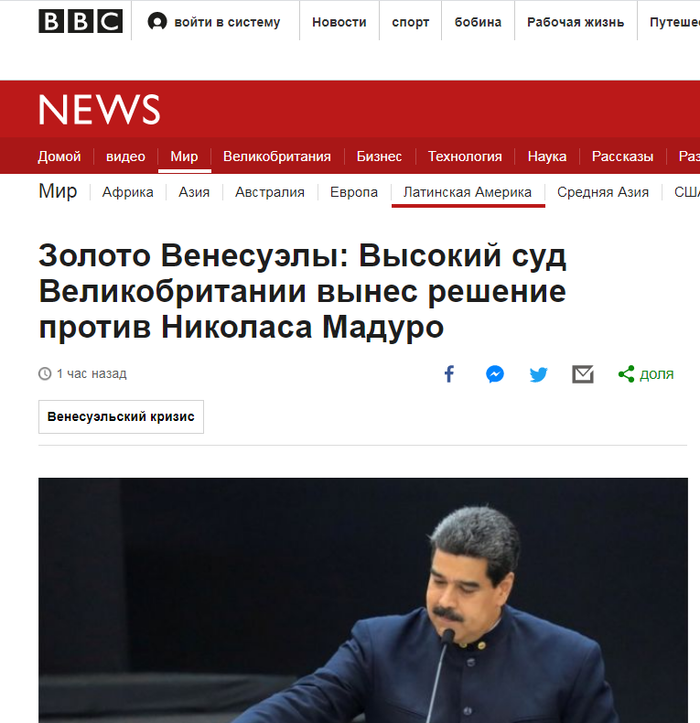This screenshot has height=723, width=700.
Task: Click войти в систему sign-in link
Action: click(227, 22)
